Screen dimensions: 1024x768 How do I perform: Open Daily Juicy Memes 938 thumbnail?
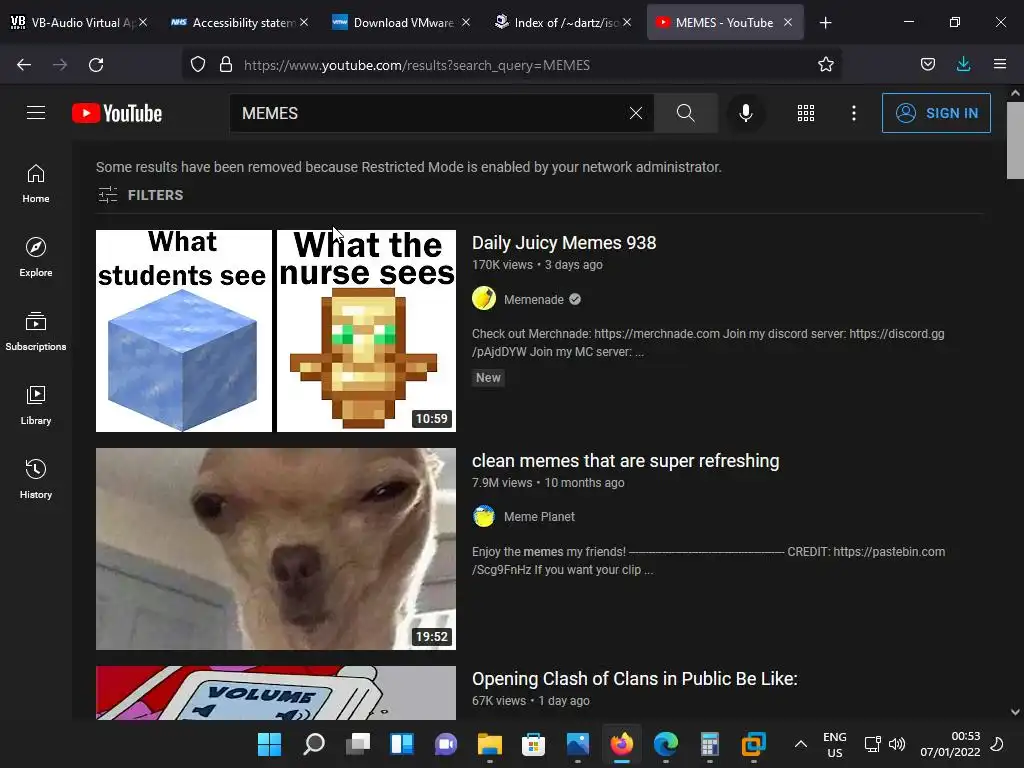point(276,330)
